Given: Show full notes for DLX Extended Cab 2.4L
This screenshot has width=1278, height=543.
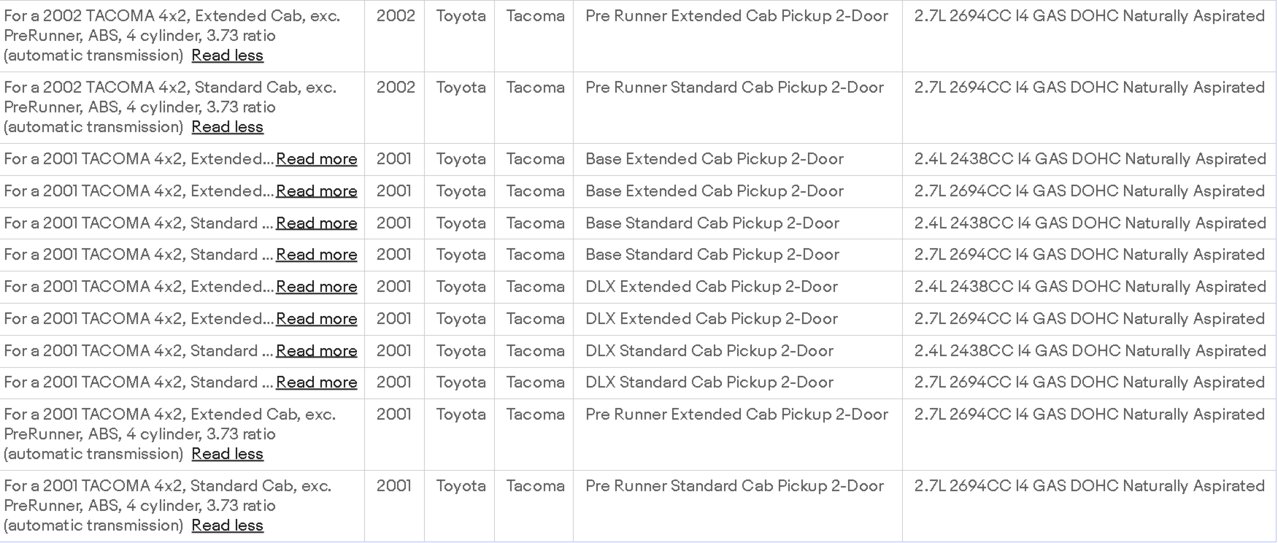Looking at the screenshot, I should point(316,287).
